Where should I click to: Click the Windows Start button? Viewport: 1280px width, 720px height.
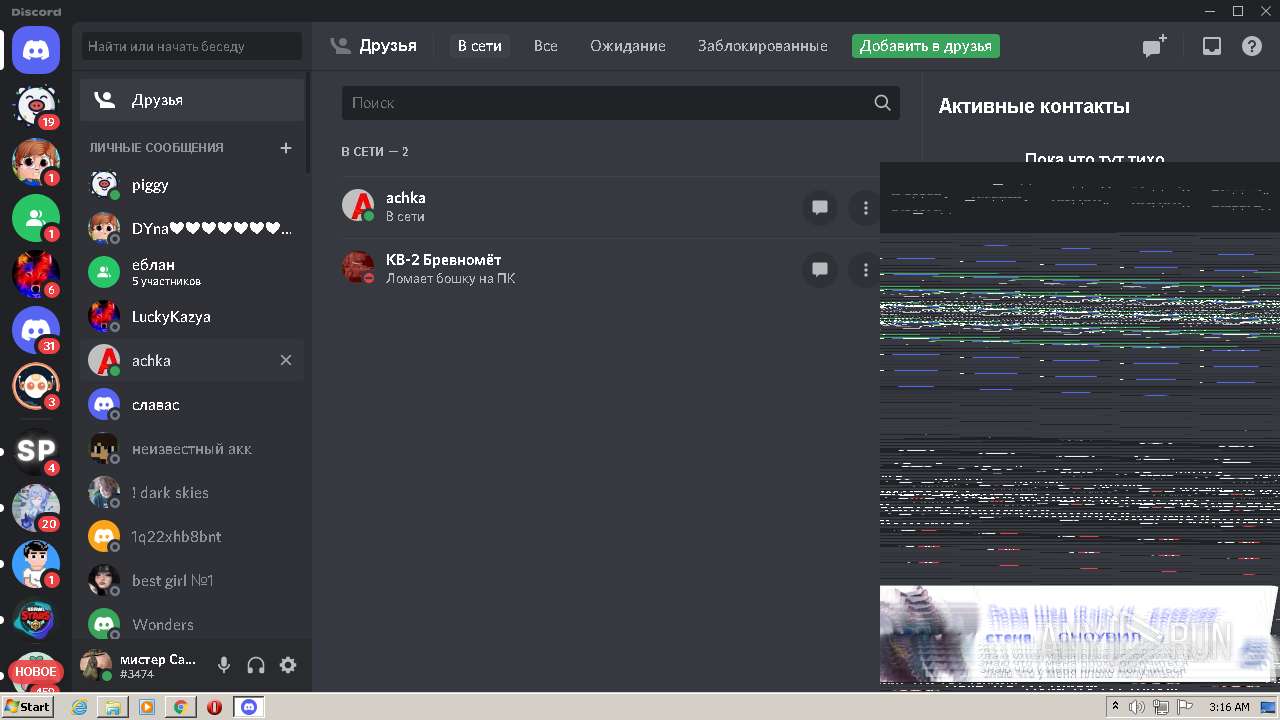tap(28, 707)
